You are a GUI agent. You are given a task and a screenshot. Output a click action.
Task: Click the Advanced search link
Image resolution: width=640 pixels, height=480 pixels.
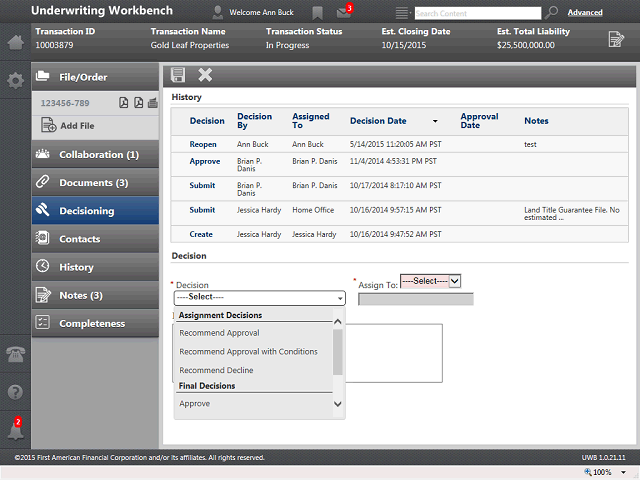point(585,13)
